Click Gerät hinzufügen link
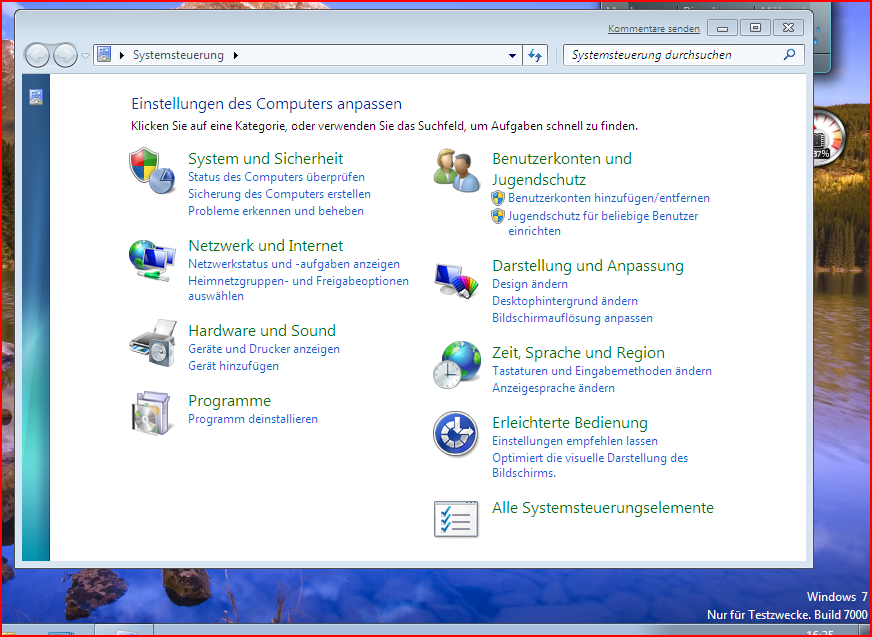Screen dimensions: 872x637 click(x=234, y=366)
